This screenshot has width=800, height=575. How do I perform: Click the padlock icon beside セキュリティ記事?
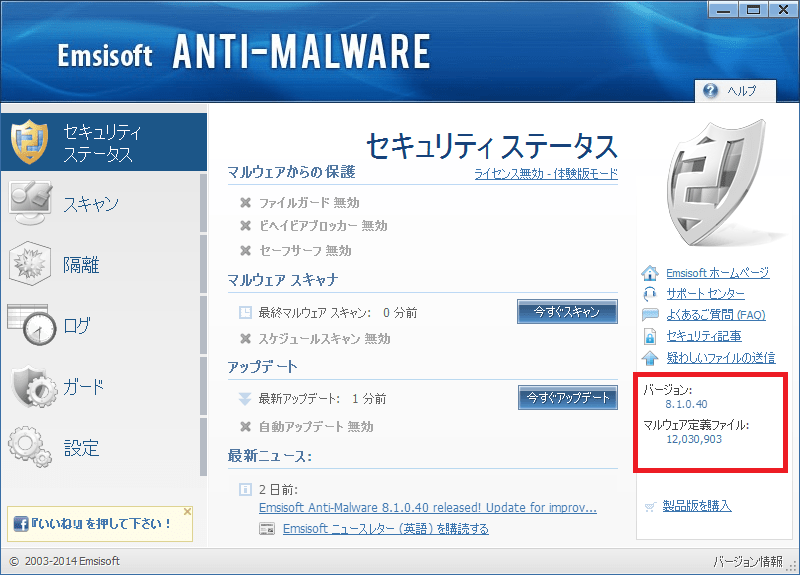click(649, 337)
